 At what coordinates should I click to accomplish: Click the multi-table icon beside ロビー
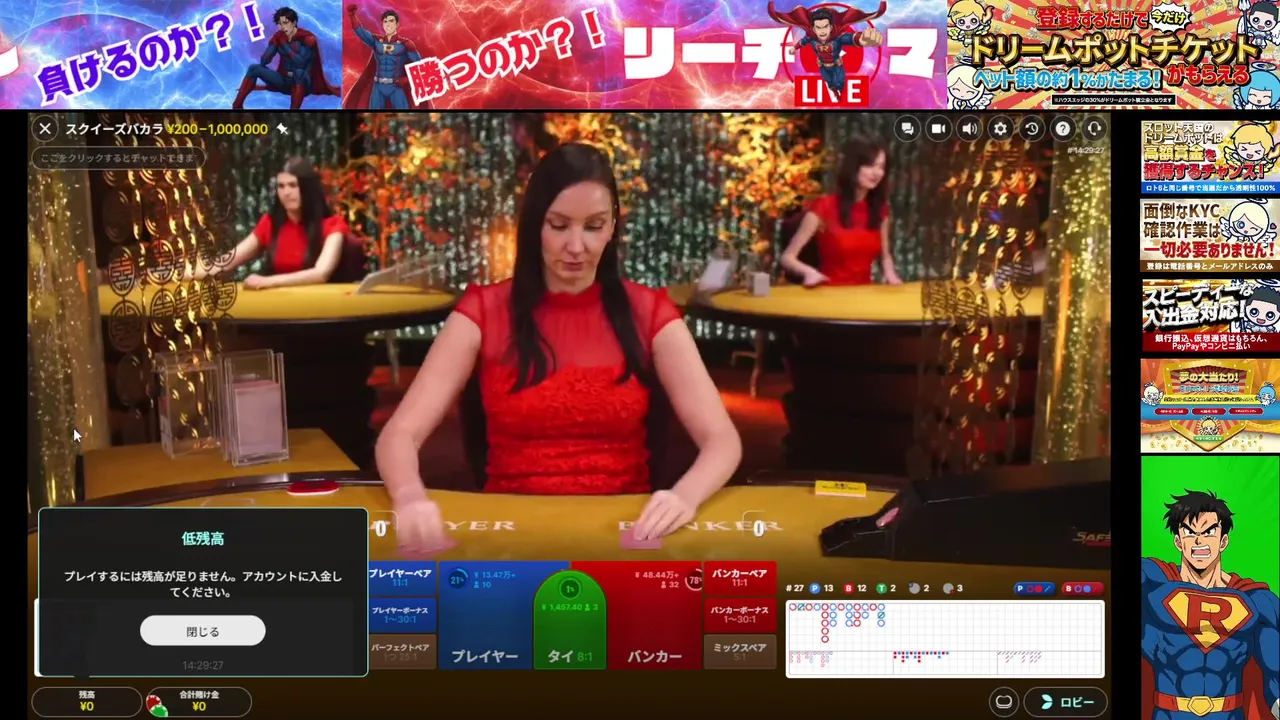(1004, 702)
